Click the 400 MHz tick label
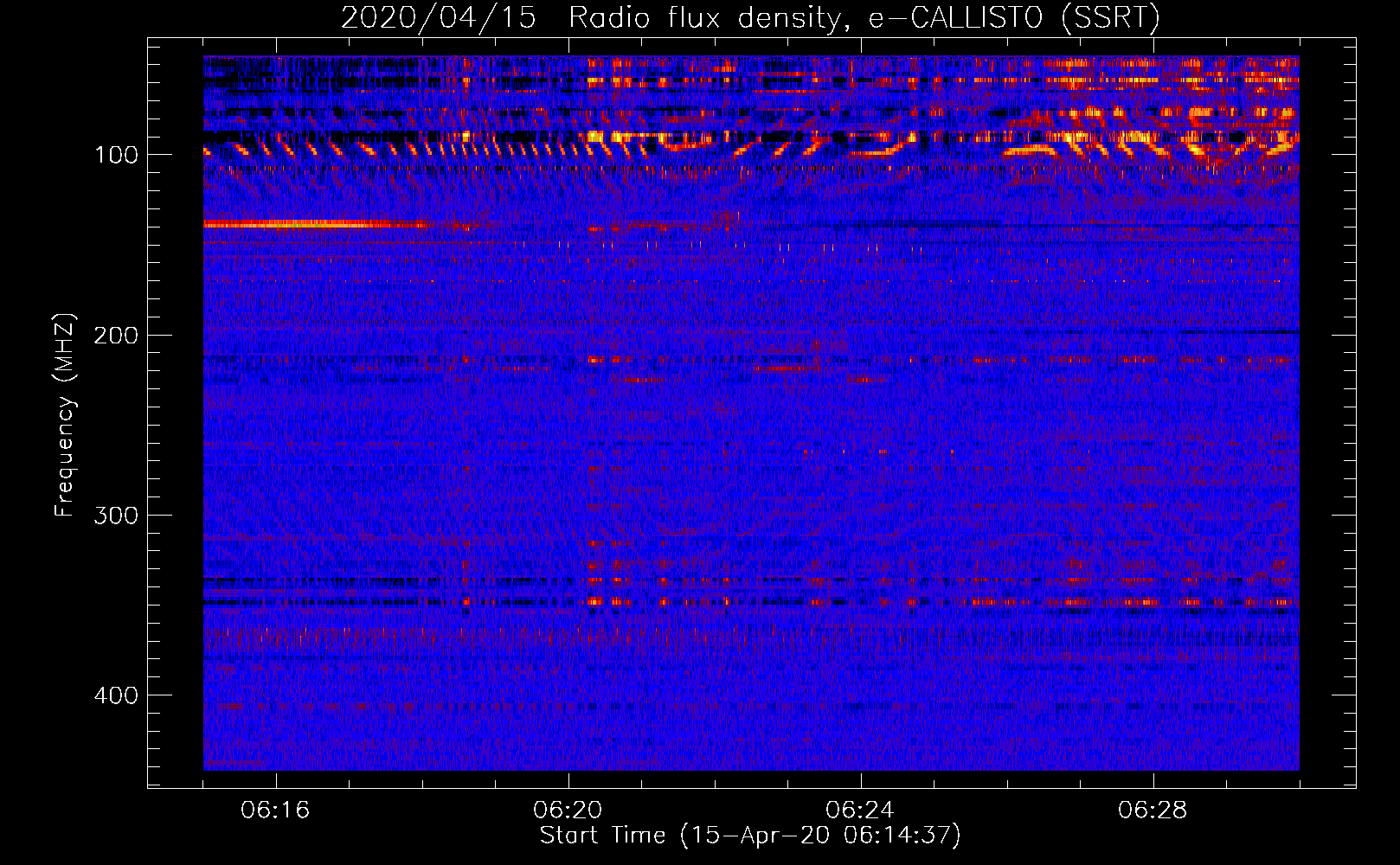The height and width of the screenshot is (865, 1400). [x=116, y=696]
